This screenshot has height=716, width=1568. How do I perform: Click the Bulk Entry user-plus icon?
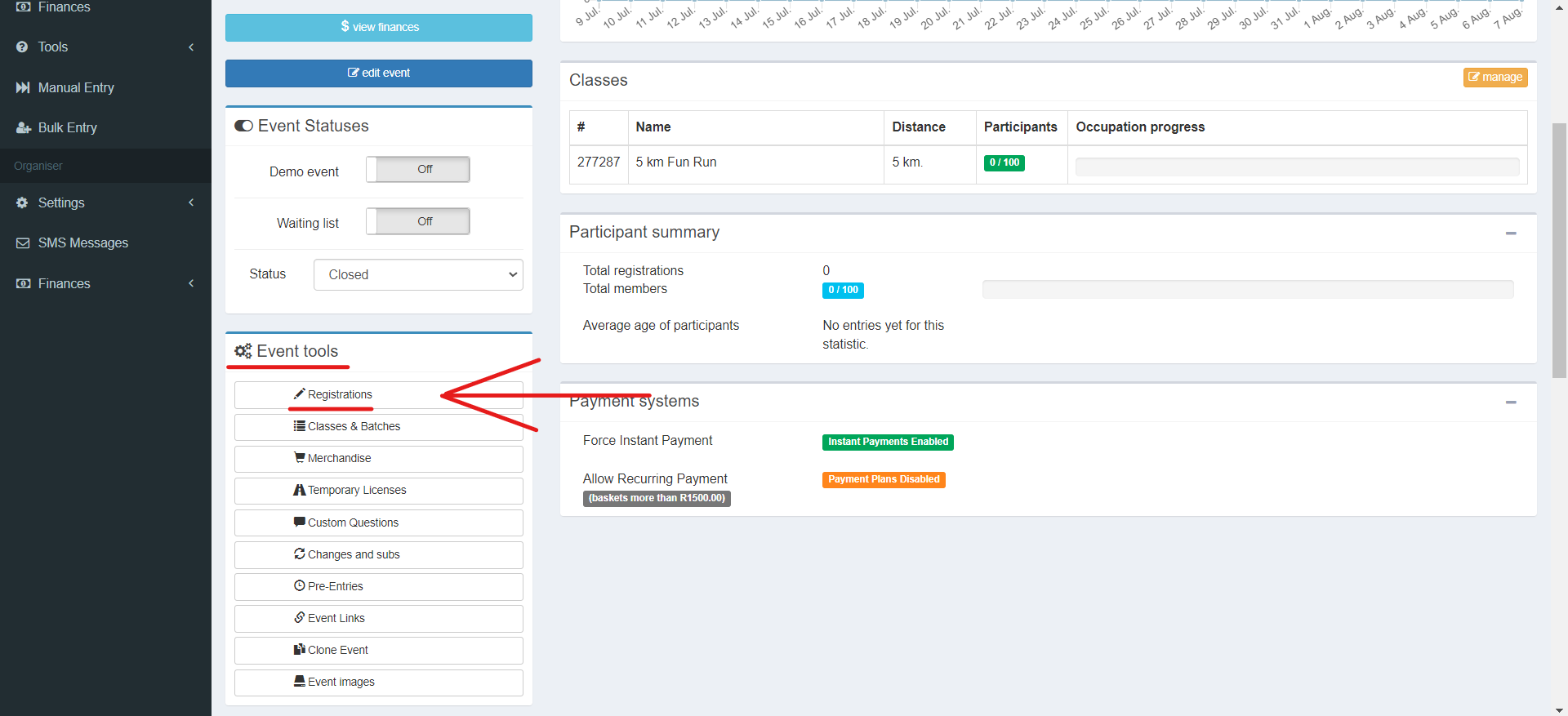24,127
